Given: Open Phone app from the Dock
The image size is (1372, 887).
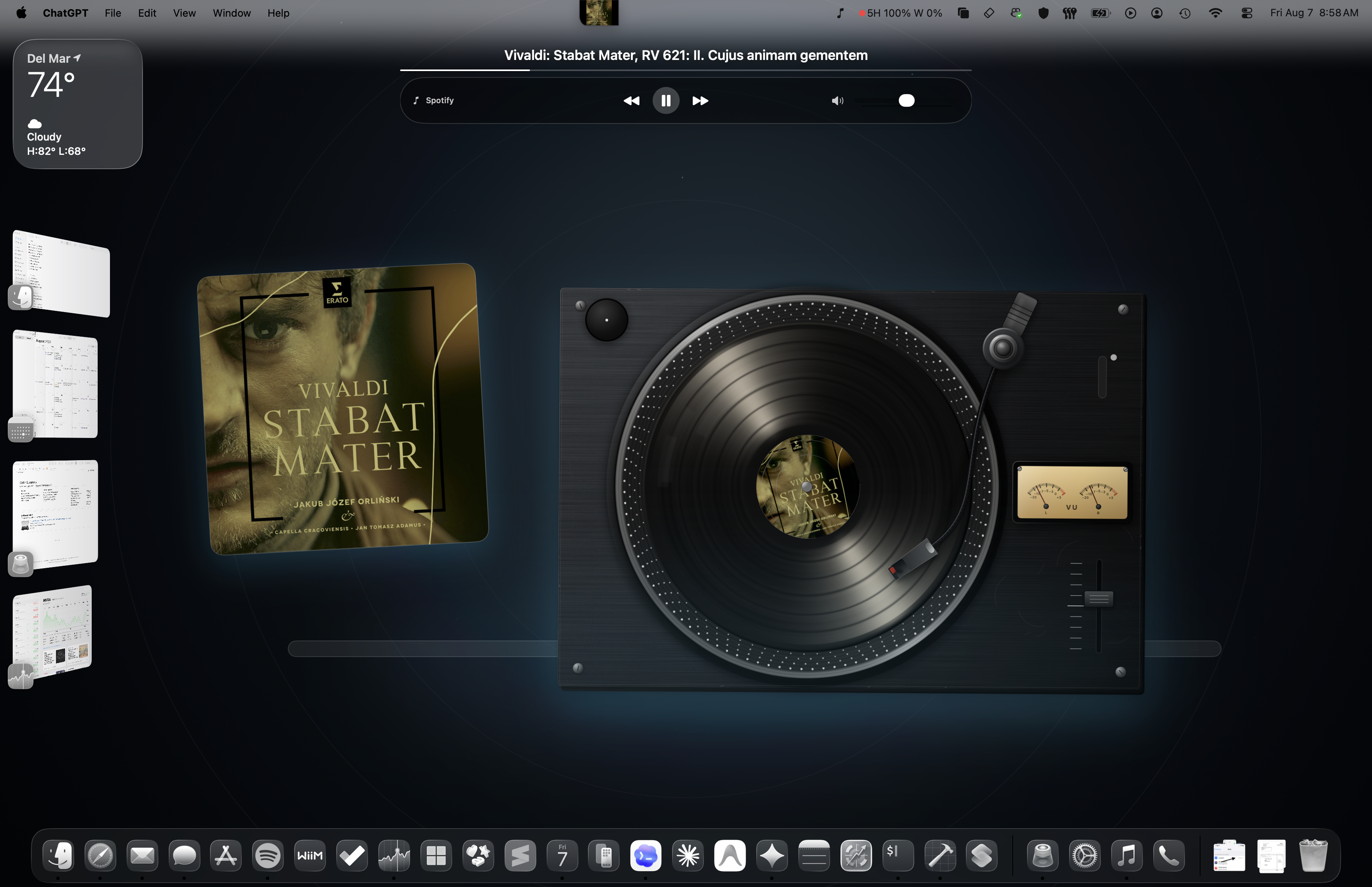Looking at the screenshot, I should click(1169, 855).
